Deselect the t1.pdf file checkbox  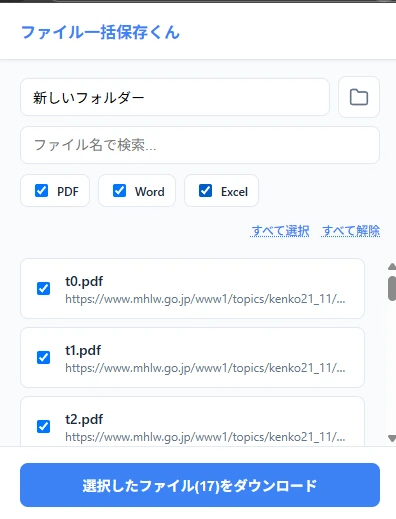click(x=43, y=357)
